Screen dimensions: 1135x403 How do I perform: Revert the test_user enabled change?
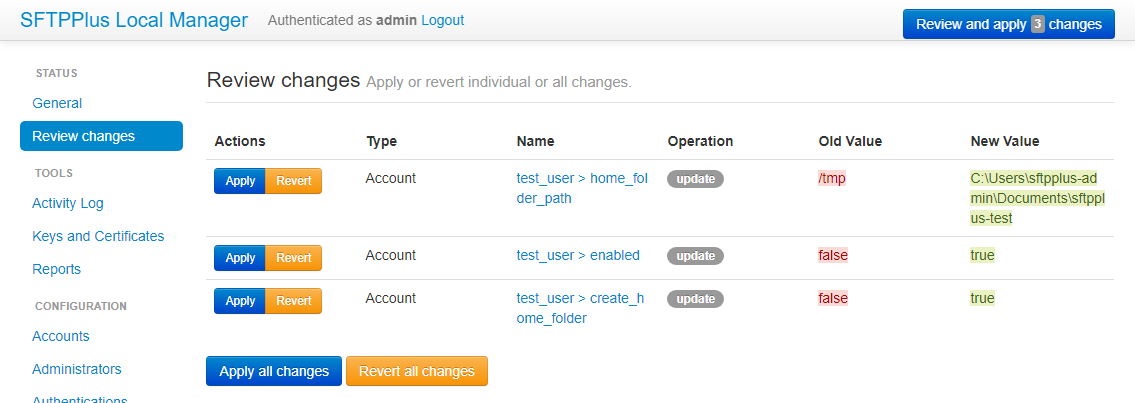[x=293, y=258]
